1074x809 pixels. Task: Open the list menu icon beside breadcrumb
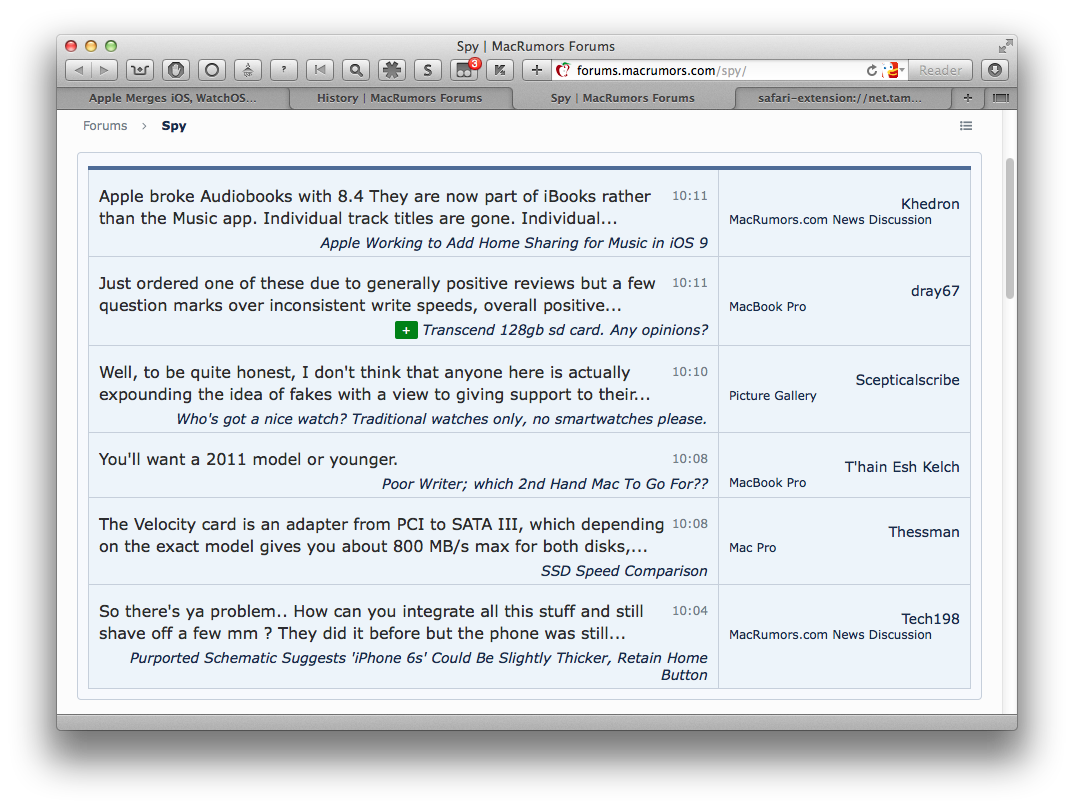click(966, 125)
